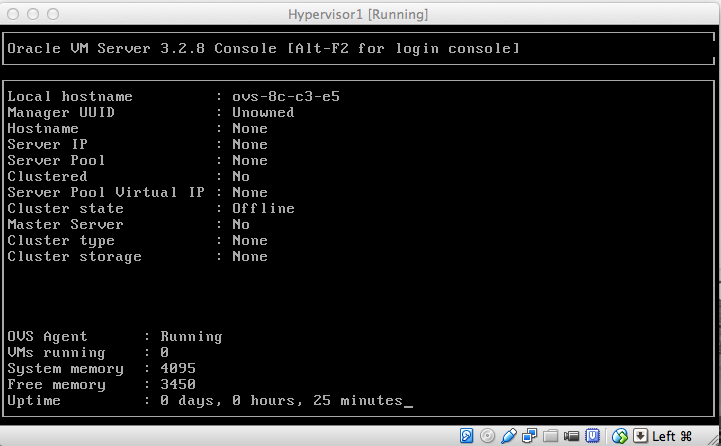
Task: Click the keyboard capture arrow indicator
Action: pyautogui.click(x=641, y=436)
